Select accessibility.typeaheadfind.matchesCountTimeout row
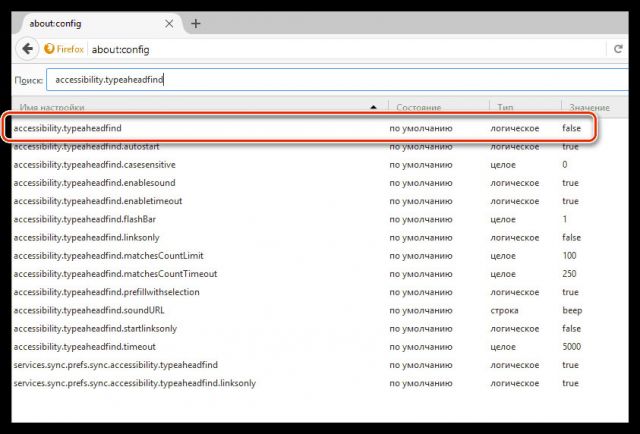This screenshot has height=434, width=640. coord(320,274)
